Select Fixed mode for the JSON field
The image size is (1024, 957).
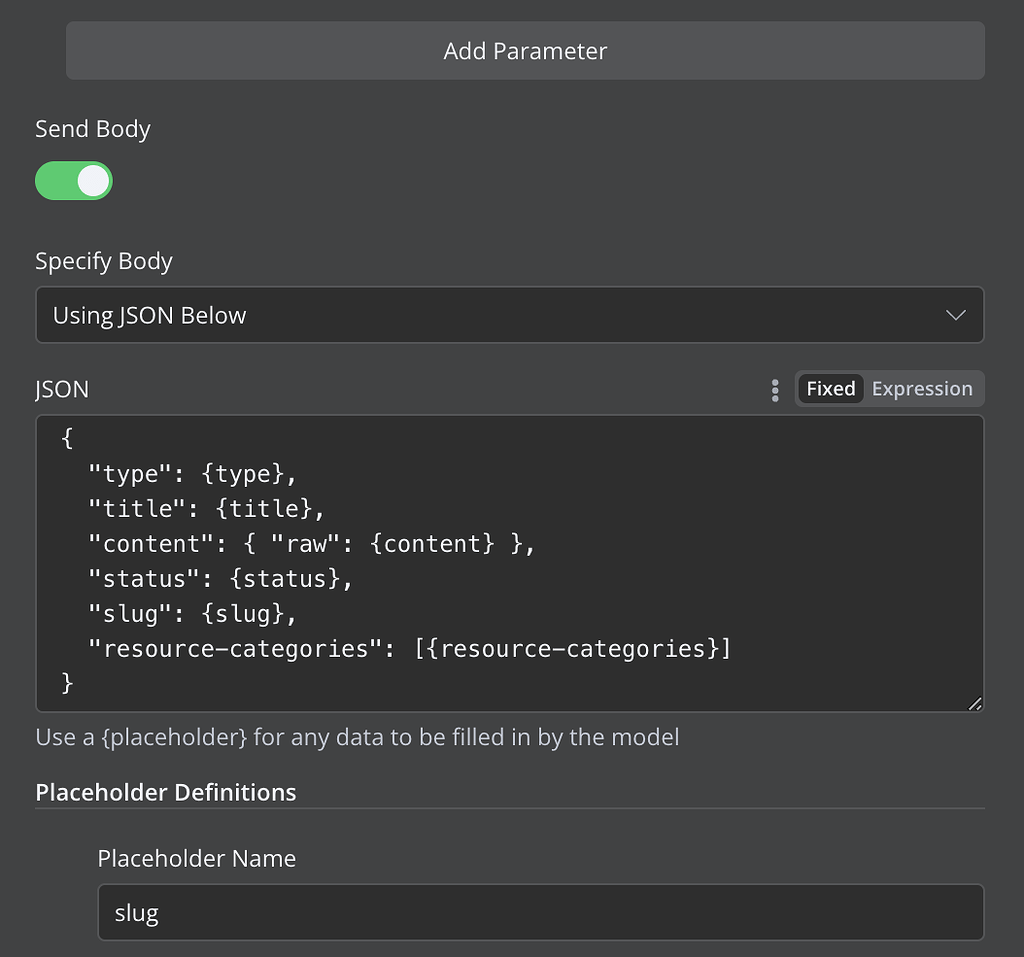click(x=830, y=389)
